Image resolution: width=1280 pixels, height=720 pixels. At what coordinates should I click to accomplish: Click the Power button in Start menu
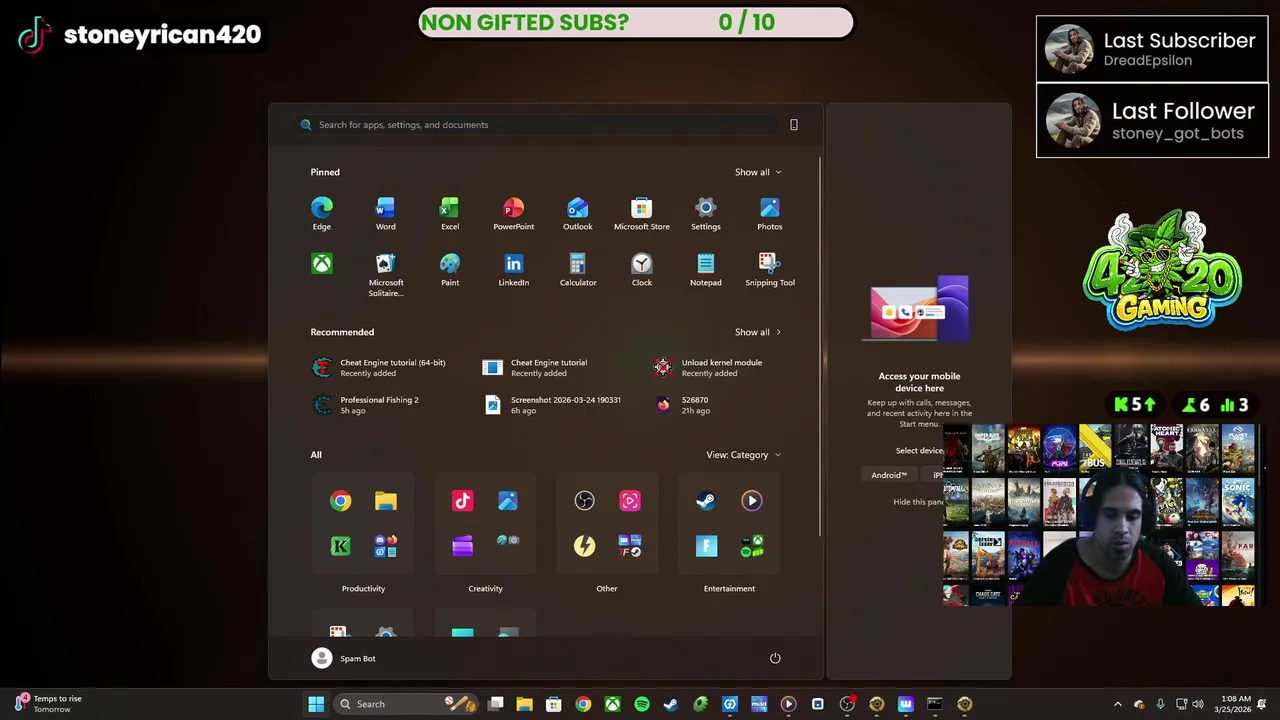coord(774,658)
